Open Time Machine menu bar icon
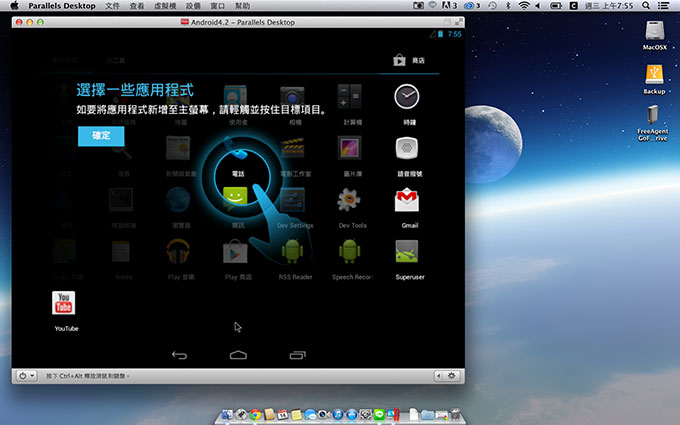680x425 pixels. click(x=492, y=6)
